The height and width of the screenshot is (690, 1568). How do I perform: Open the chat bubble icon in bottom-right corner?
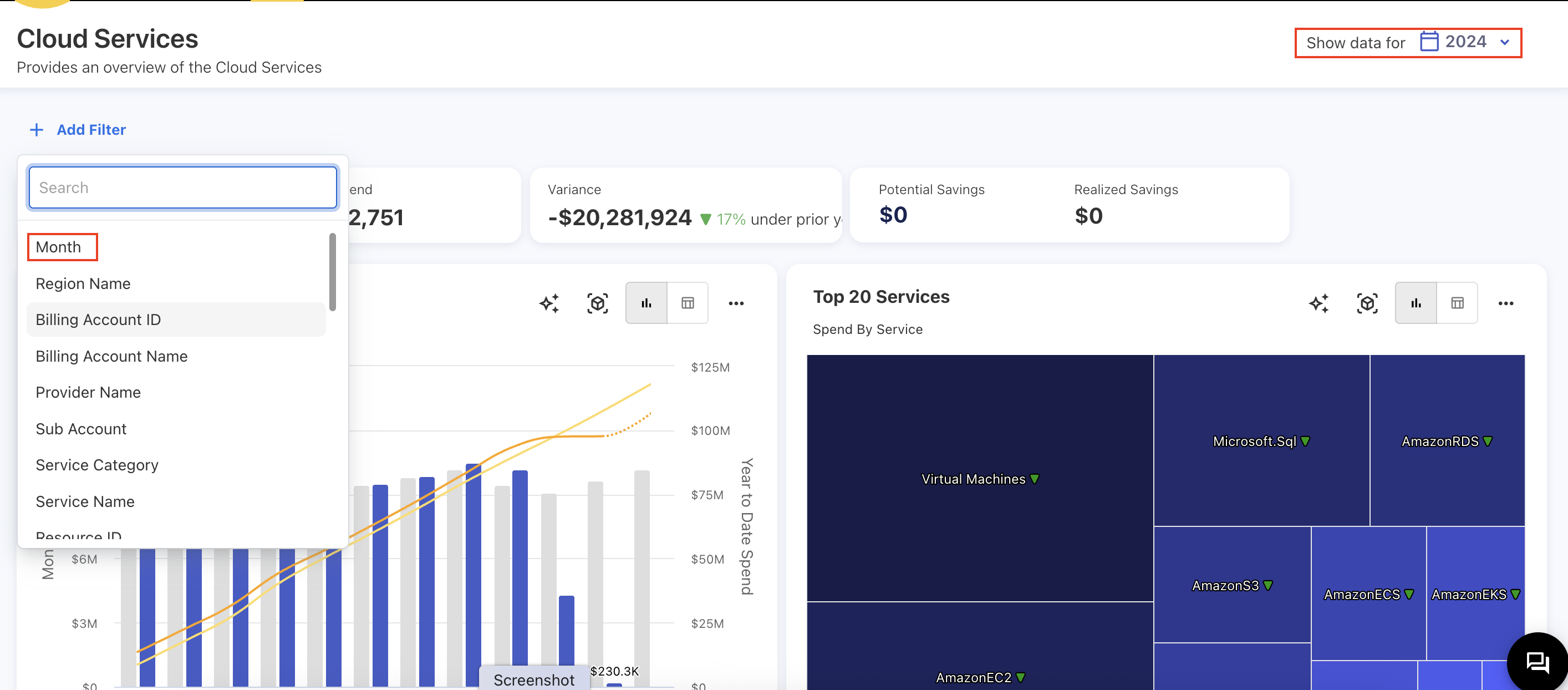point(1537,661)
